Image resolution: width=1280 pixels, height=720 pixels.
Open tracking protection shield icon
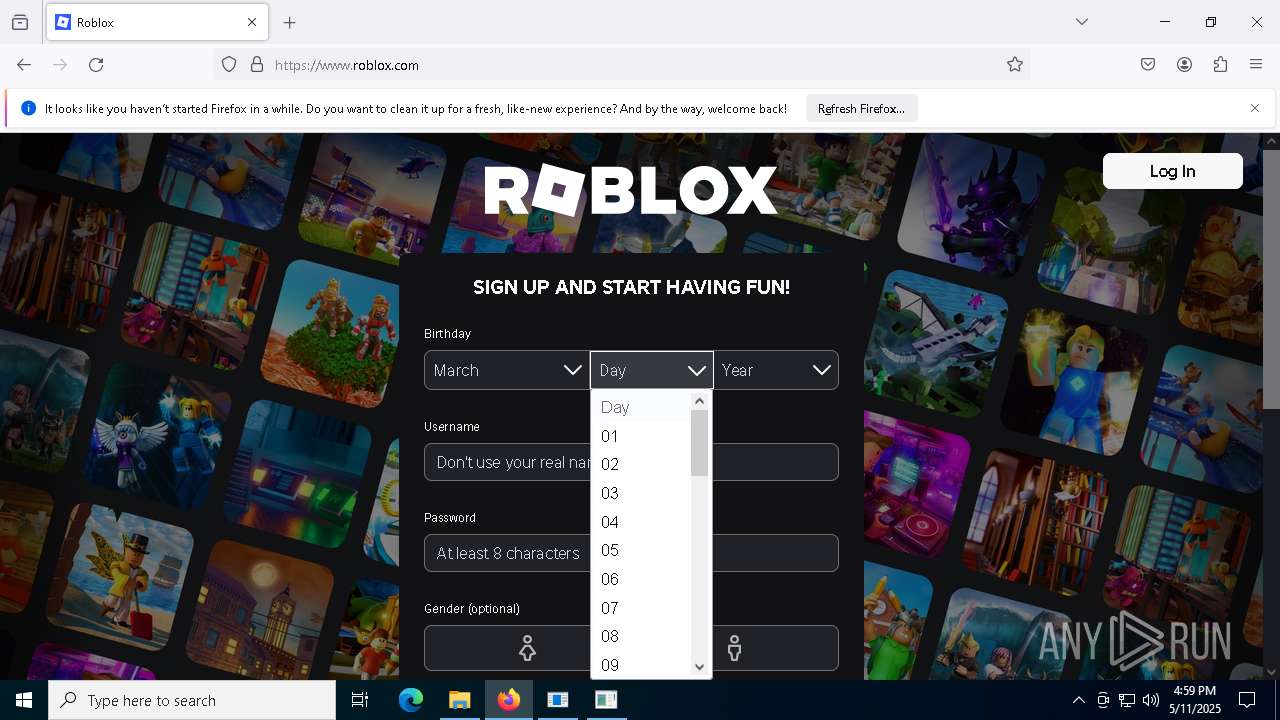click(x=229, y=65)
